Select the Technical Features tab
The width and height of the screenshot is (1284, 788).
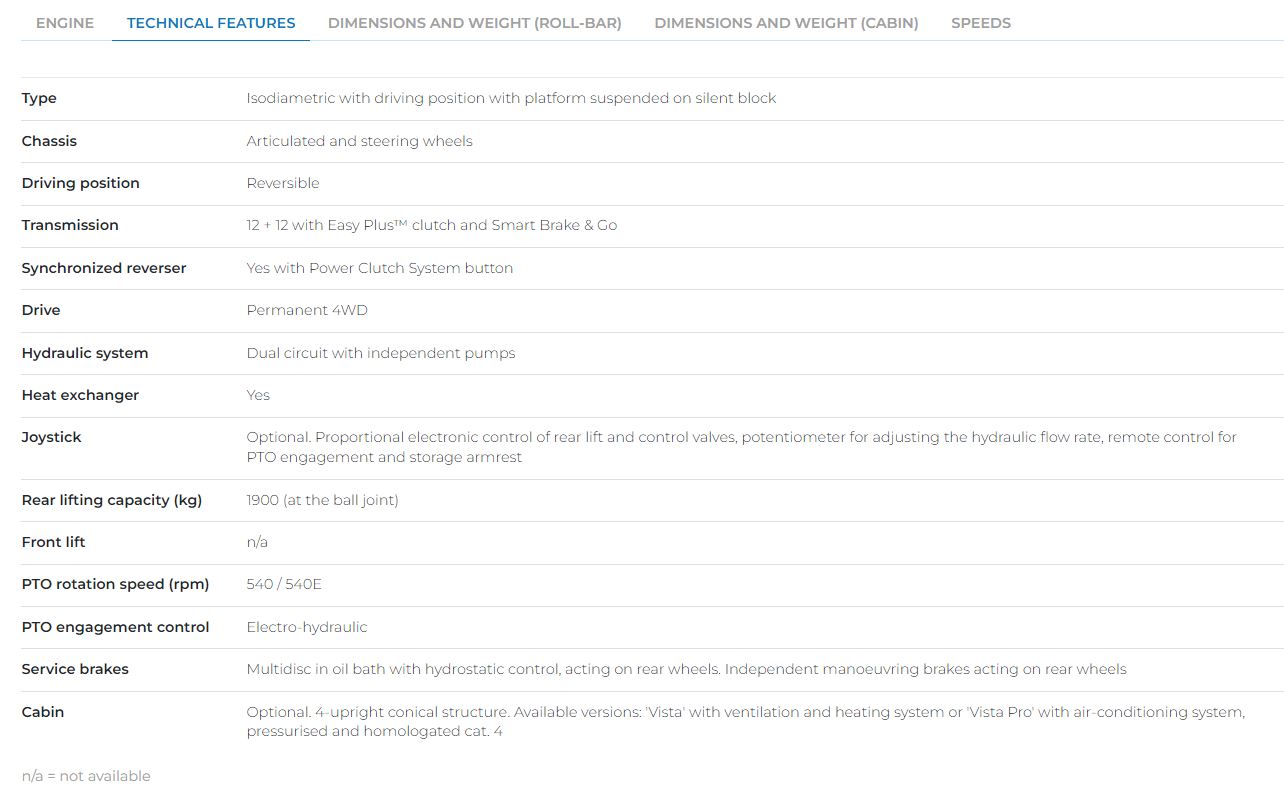211,23
